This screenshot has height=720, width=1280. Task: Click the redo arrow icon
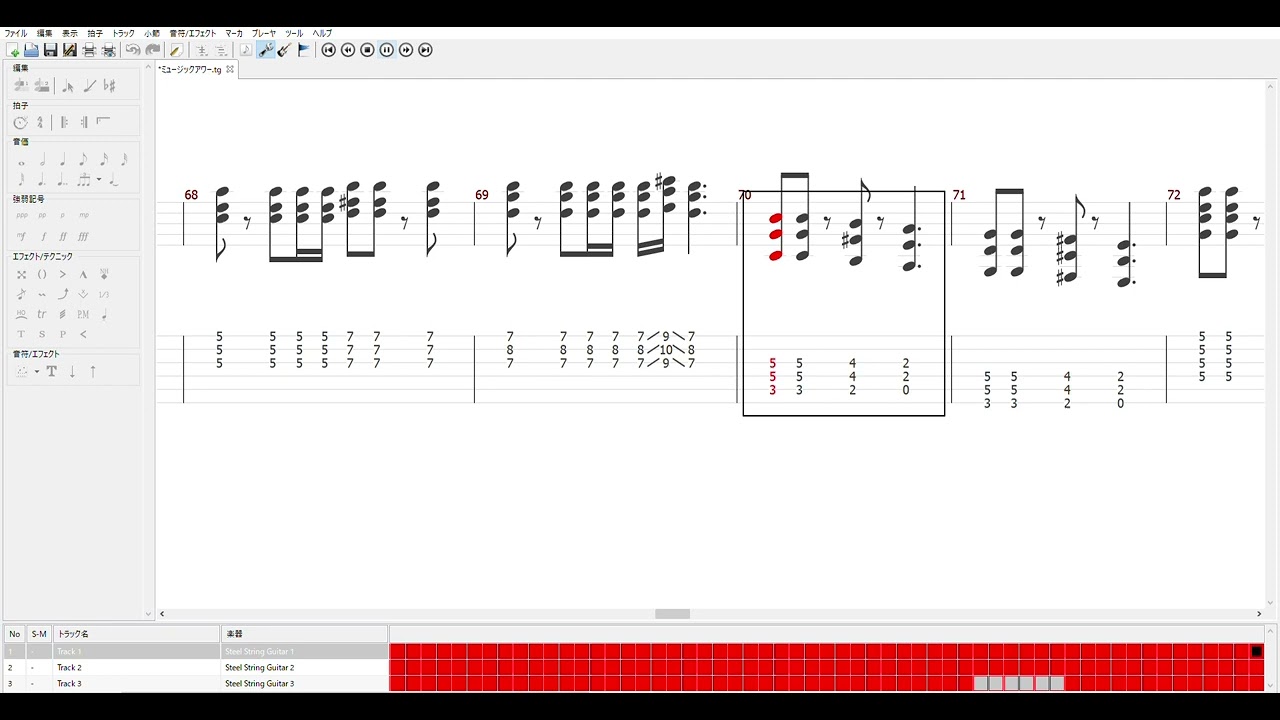[153, 50]
